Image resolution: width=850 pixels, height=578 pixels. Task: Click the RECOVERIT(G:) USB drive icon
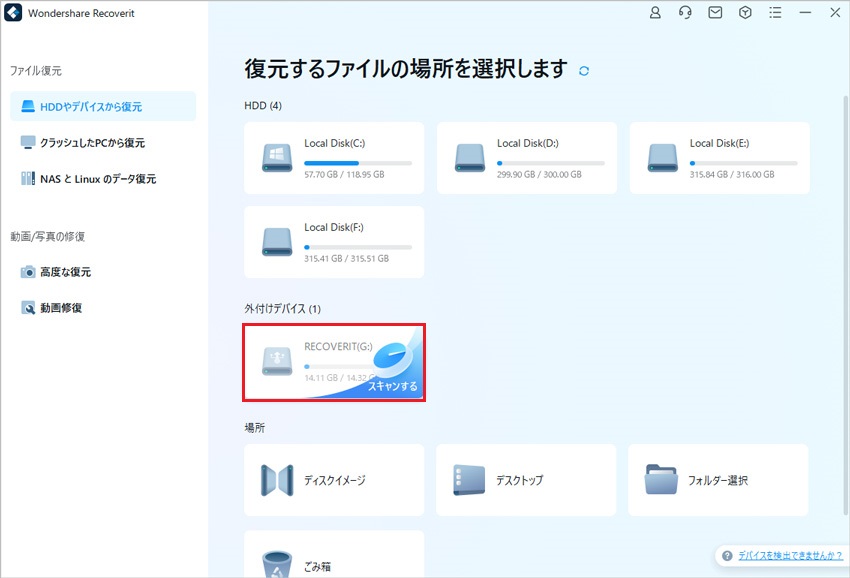tap(277, 362)
